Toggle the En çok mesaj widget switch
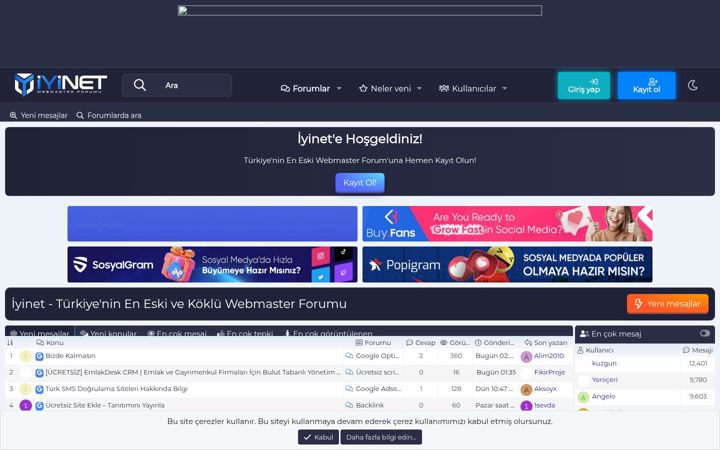The width and height of the screenshot is (720, 450). tap(705, 333)
